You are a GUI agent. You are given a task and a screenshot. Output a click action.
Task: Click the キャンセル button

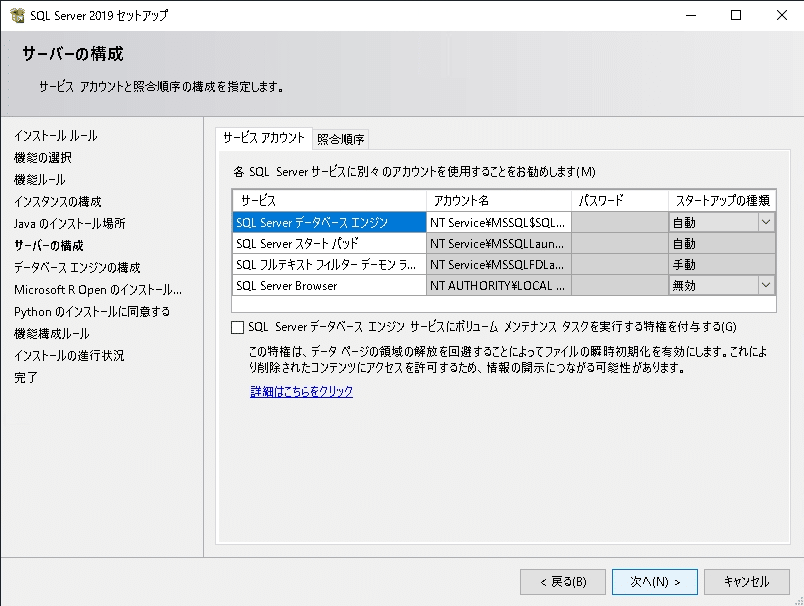747,582
